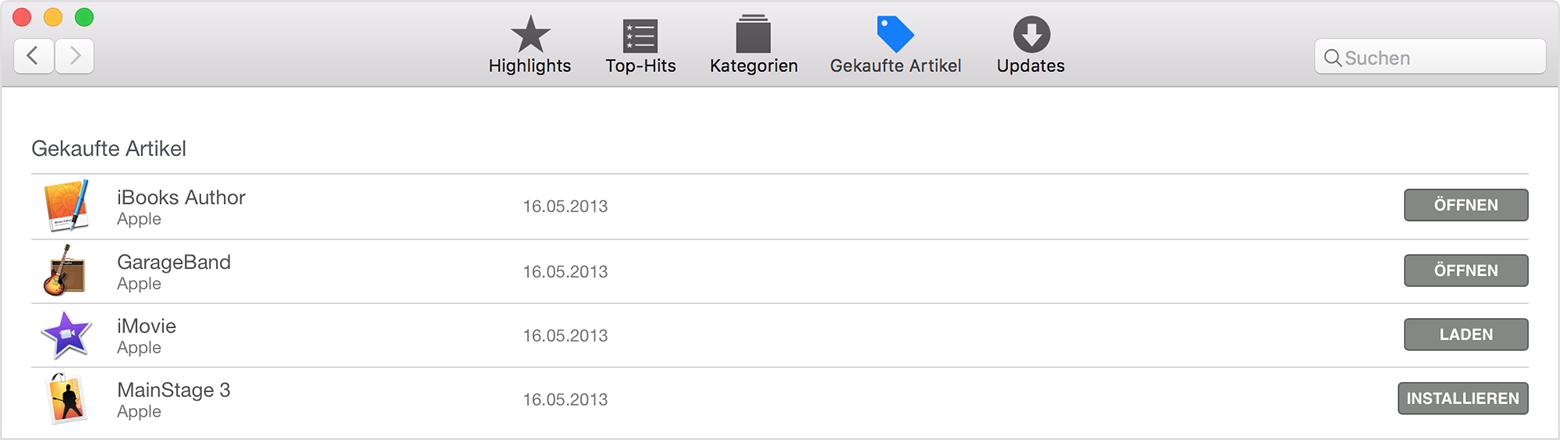This screenshot has height=440, width=1560.
Task: Click the iBooks Author app icon
Action: pyautogui.click(x=66, y=206)
